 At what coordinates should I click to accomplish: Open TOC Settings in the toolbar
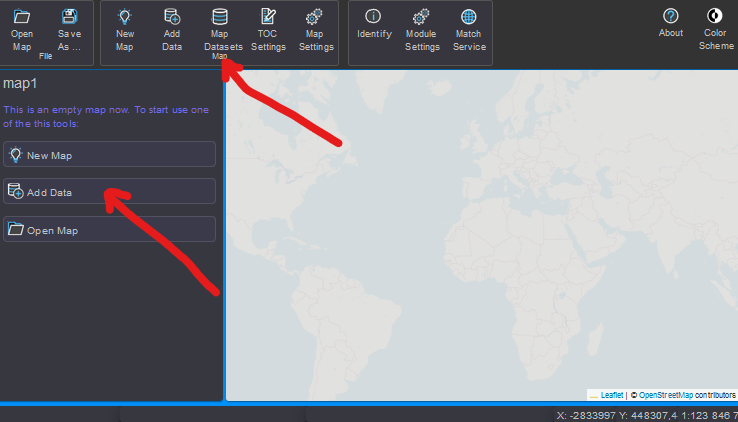tap(268, 31)
